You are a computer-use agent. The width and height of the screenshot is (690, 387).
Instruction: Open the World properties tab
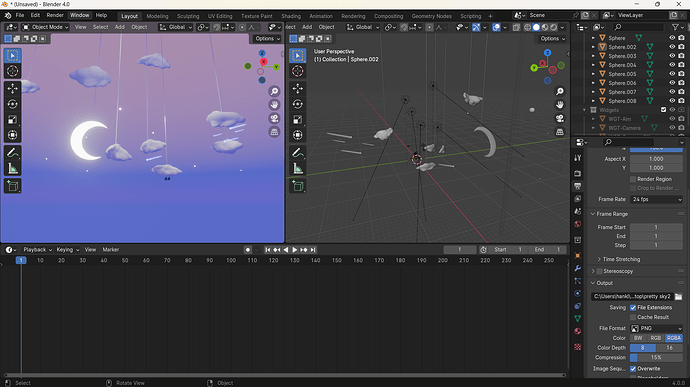[578, 224]
